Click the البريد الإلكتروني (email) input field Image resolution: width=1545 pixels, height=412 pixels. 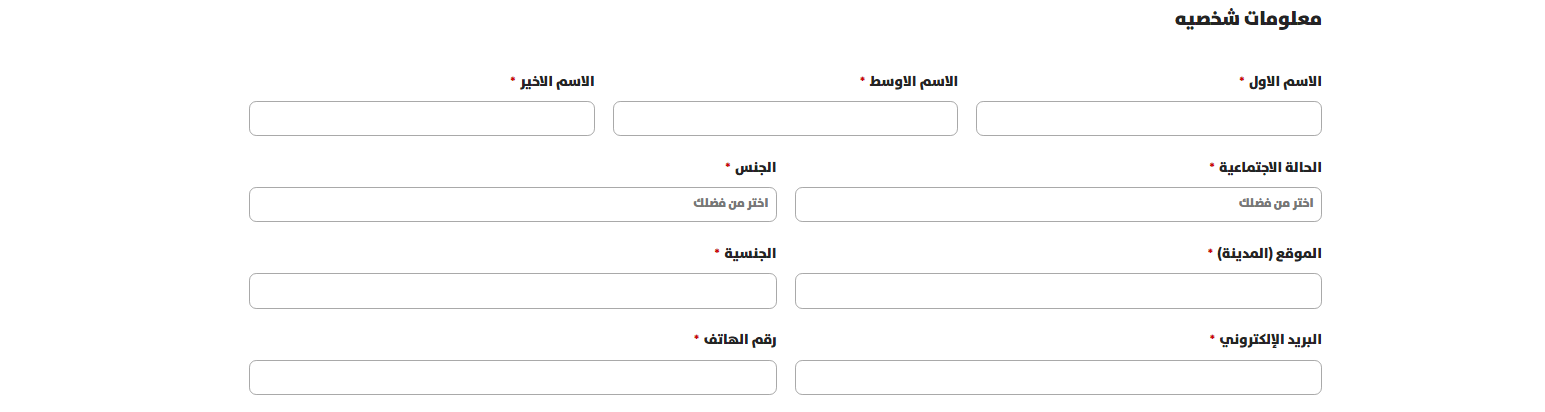click(1058, 377)
